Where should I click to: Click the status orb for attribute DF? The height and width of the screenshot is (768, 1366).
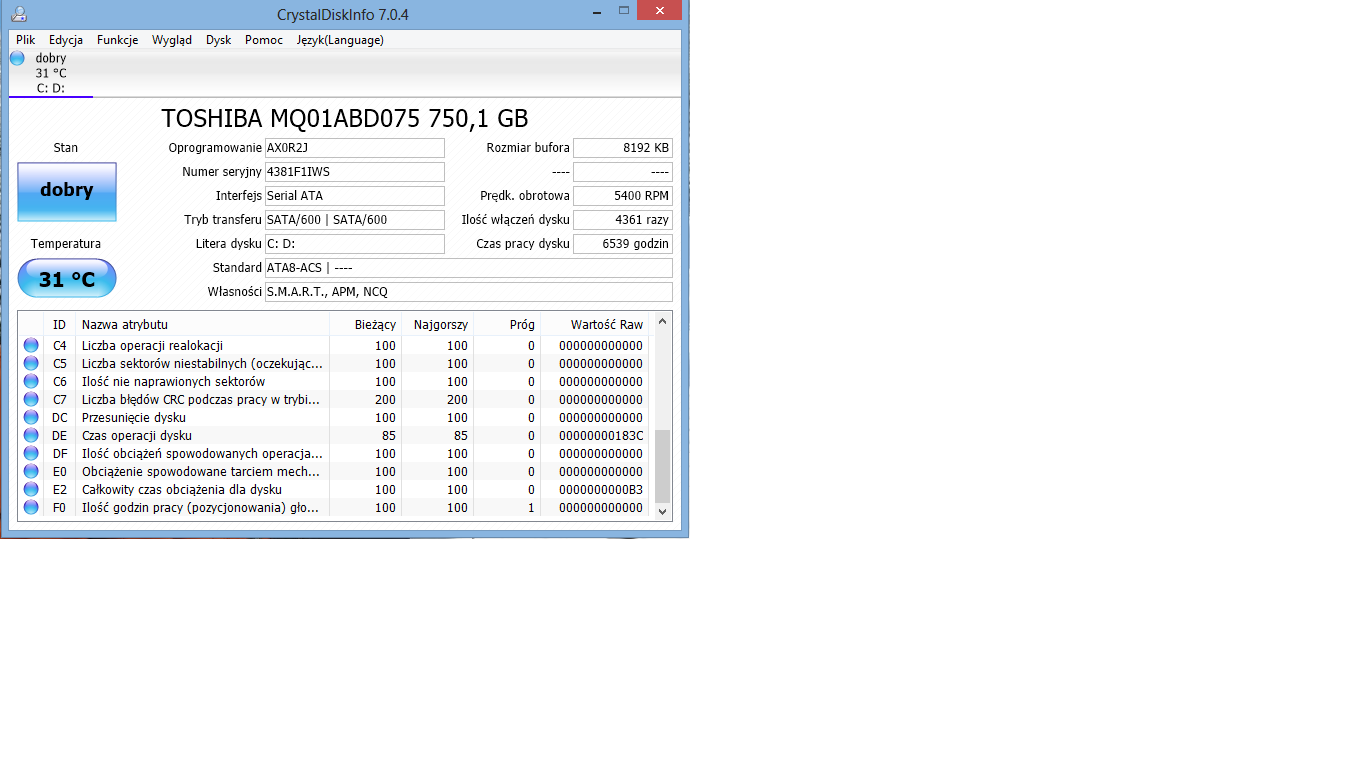pos(31,453)
